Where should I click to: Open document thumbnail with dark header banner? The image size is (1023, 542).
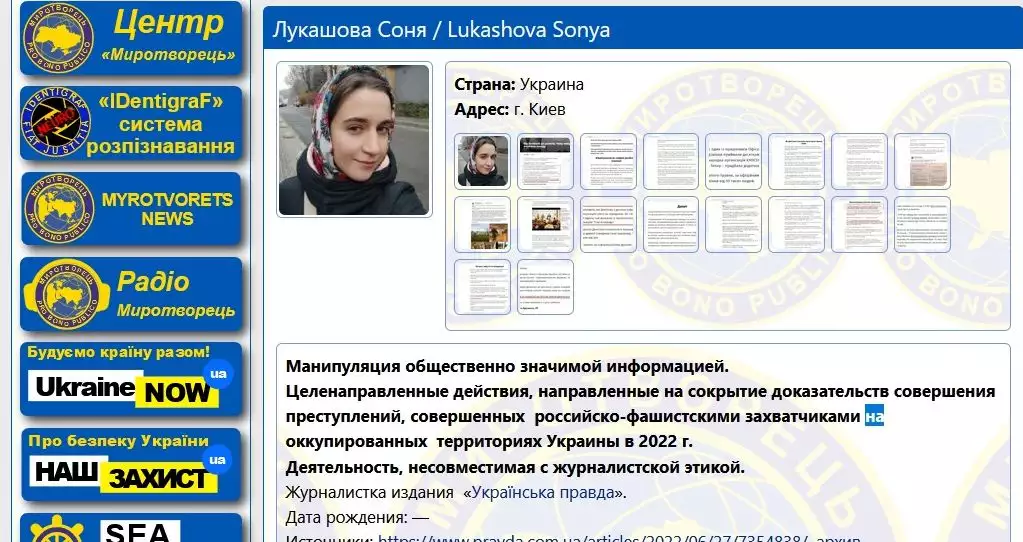545,161
